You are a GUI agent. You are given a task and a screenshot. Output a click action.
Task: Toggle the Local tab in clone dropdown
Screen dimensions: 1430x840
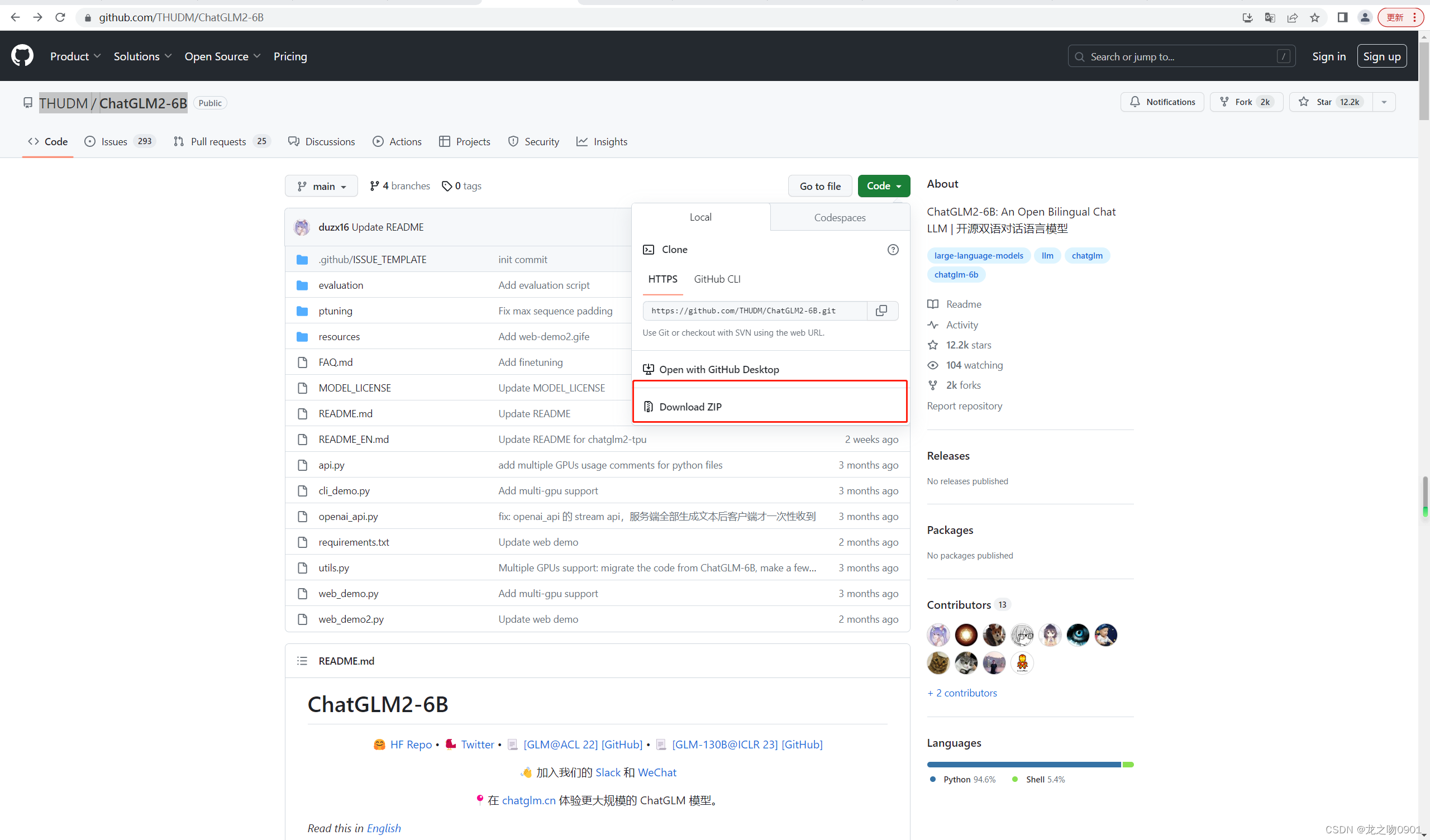click(700, 217)
